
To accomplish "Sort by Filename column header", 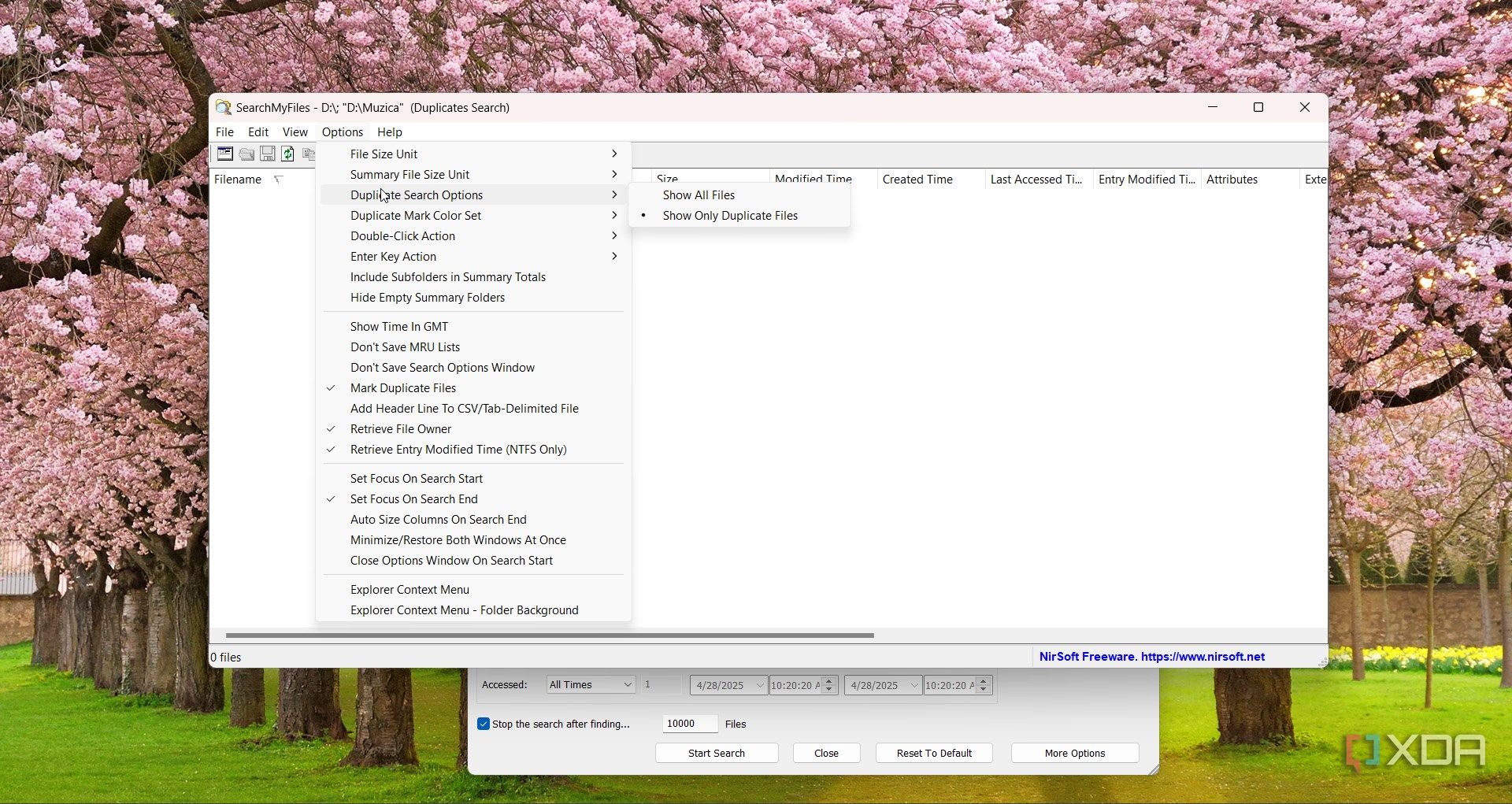I will point(263,180).
